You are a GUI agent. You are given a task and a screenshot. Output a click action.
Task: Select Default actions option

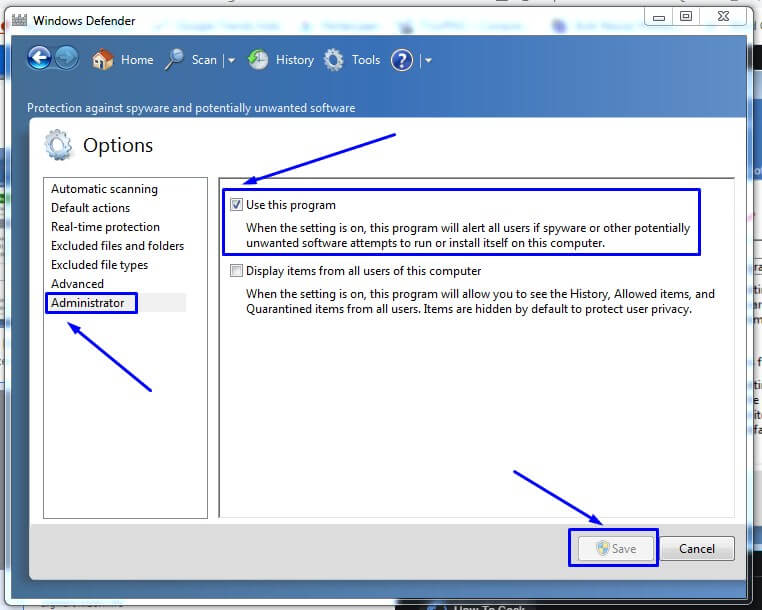[90, 208]
